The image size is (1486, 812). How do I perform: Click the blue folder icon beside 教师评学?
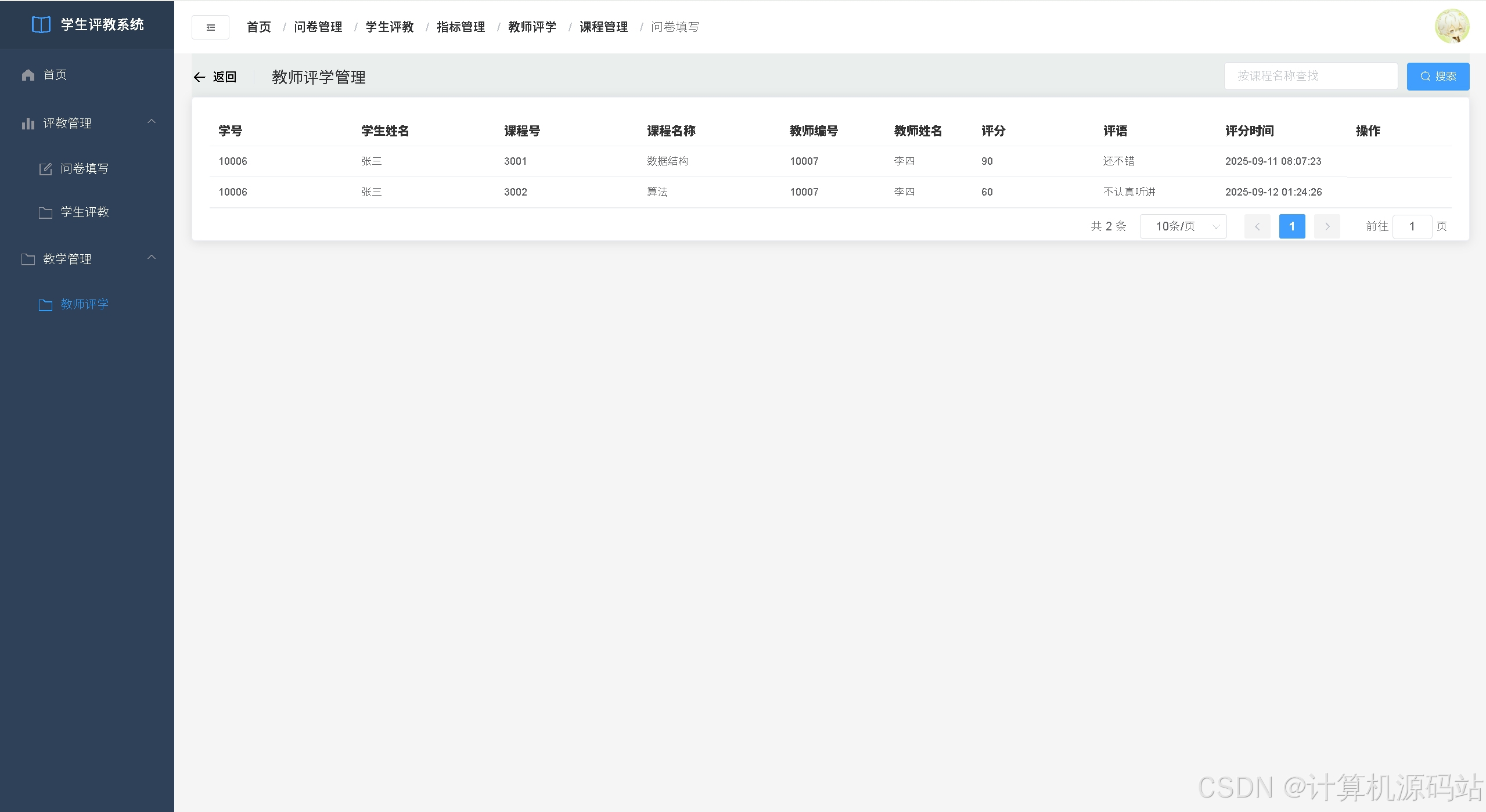pos(45,305)
